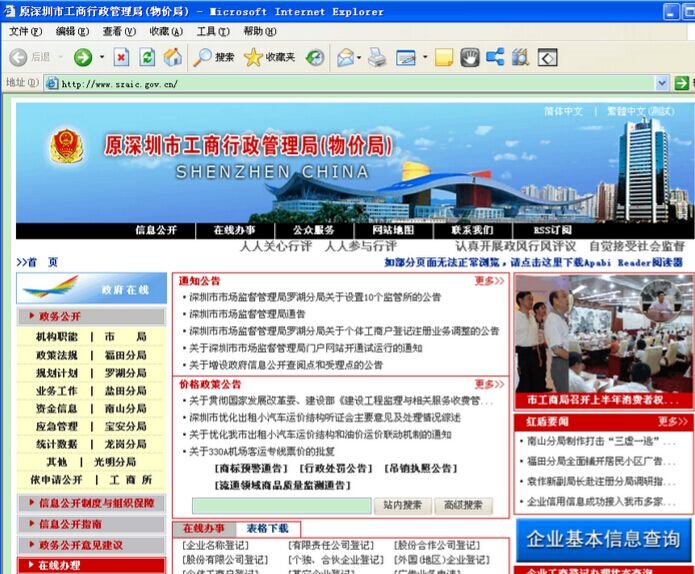The image size is (695, 574).
Task: Click the page icon in address bar
Action: tap(52, 83)
